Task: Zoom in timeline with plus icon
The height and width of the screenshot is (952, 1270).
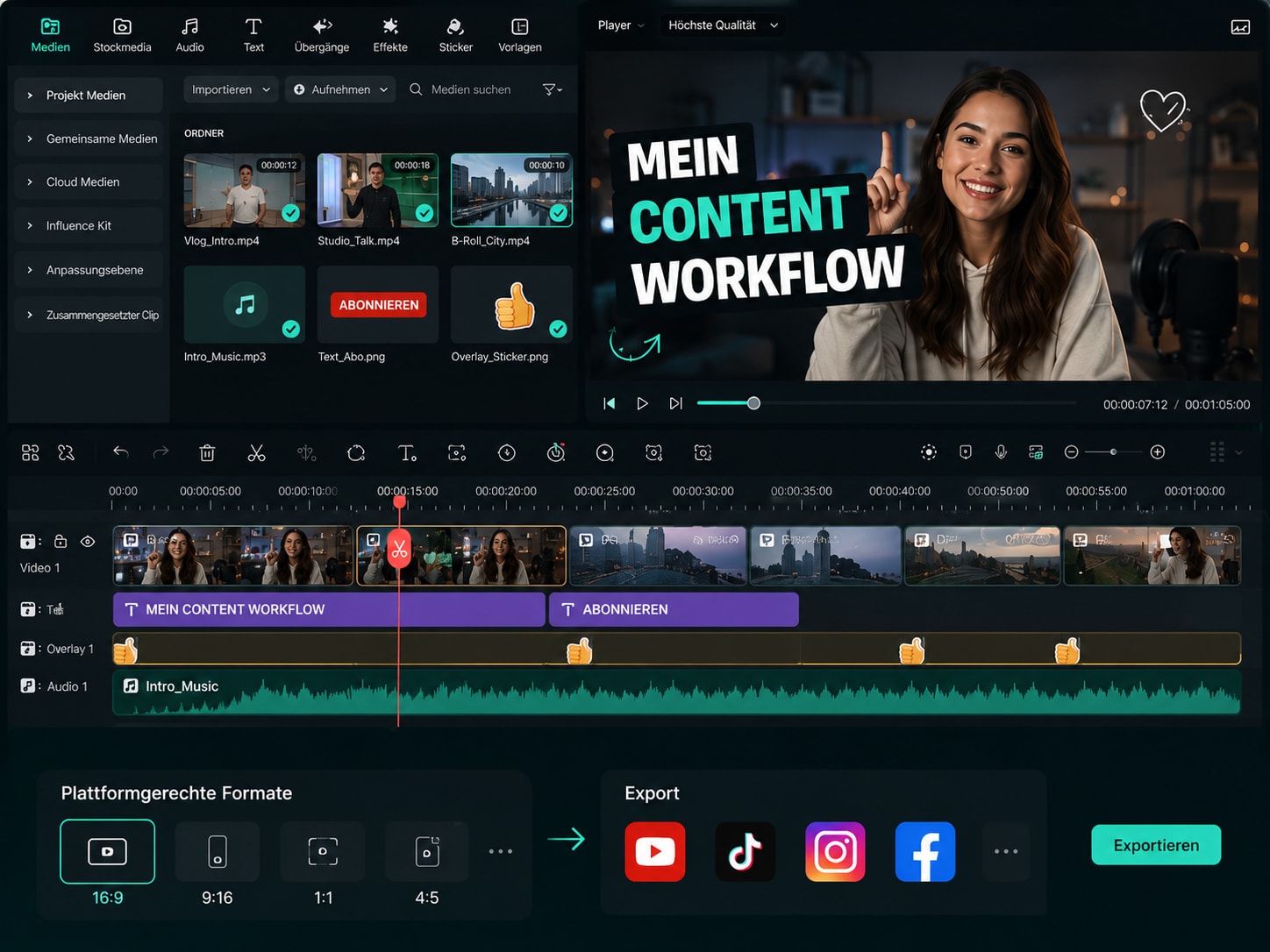Action: pyautogui.click(x=1158, y=451)
